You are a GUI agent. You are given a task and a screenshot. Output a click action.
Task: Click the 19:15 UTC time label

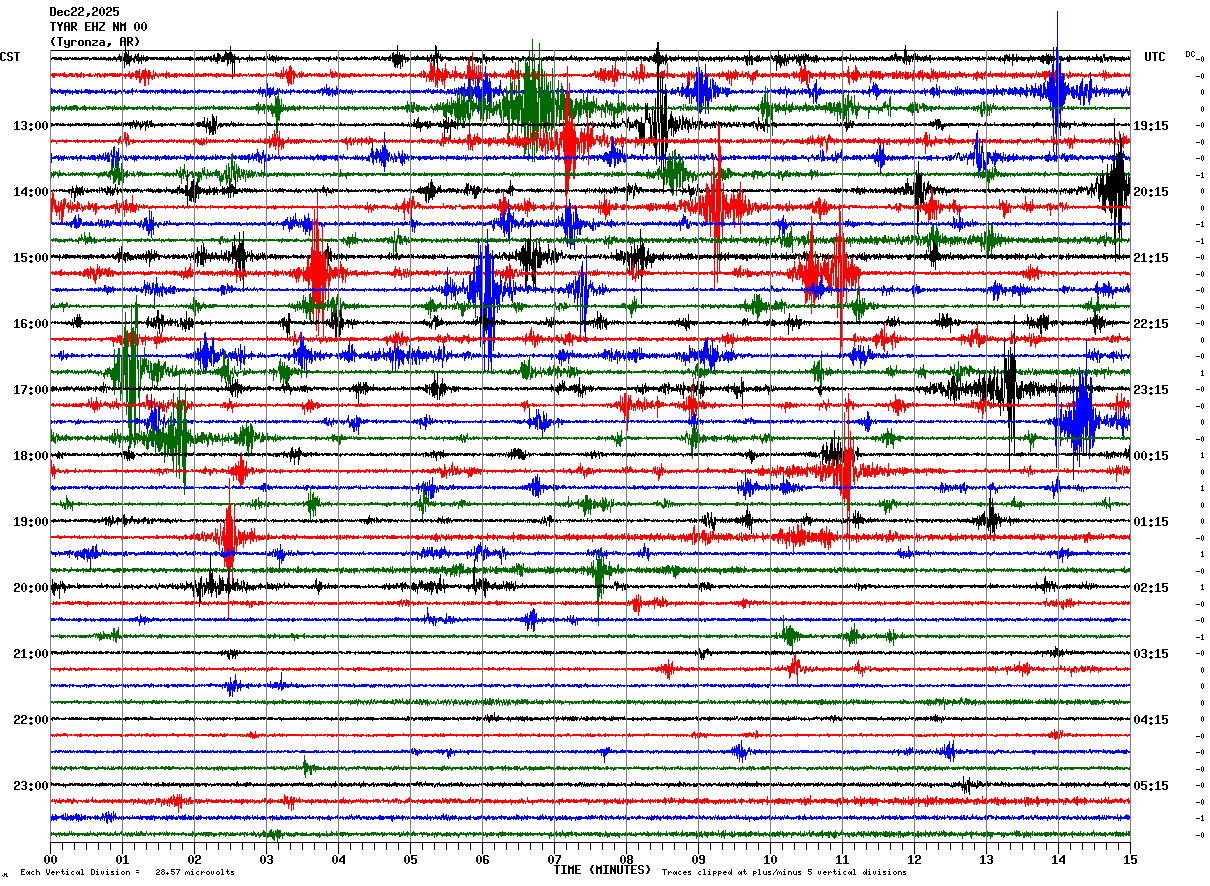(1151, 126)
